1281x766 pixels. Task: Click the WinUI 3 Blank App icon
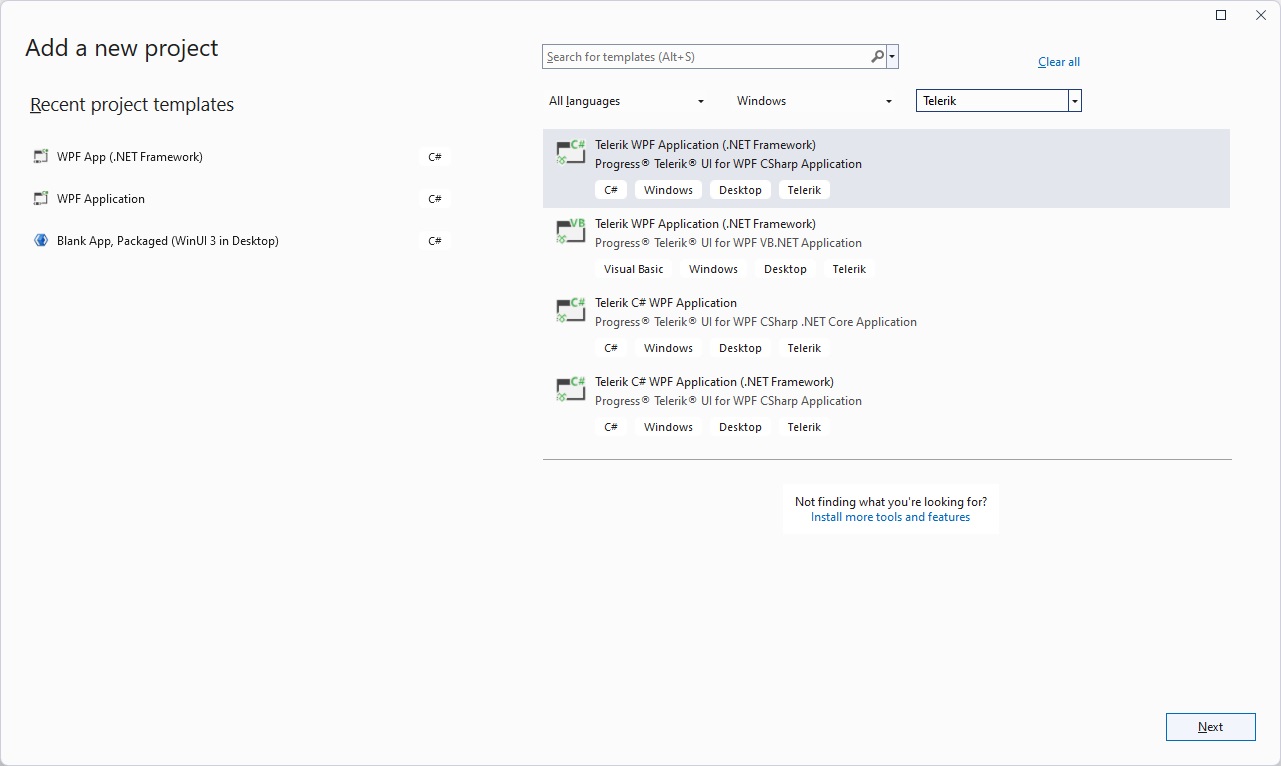(x=40, y=240)
